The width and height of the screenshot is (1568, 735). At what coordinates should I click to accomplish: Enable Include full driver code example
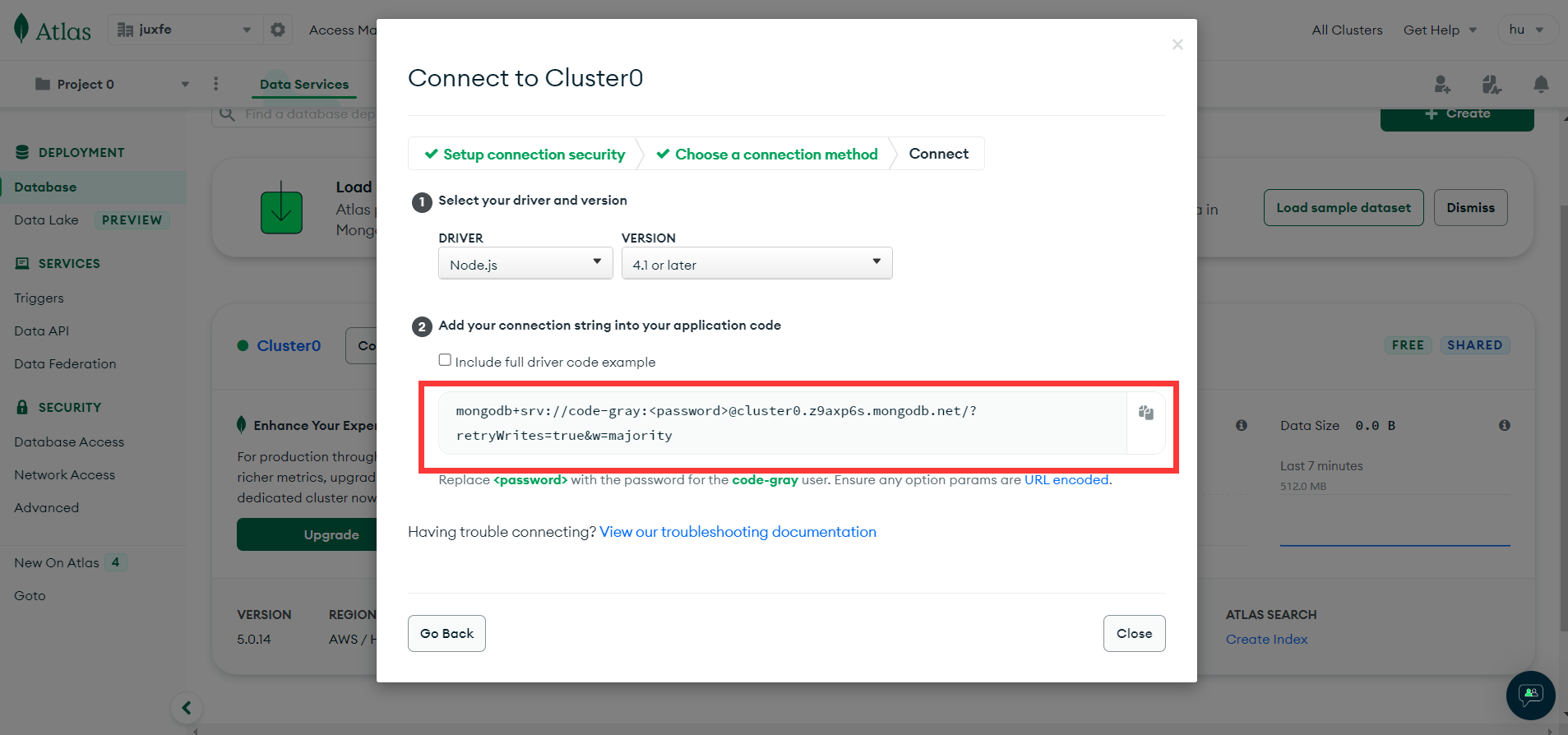pyautogui.click(x=445, y=360)
